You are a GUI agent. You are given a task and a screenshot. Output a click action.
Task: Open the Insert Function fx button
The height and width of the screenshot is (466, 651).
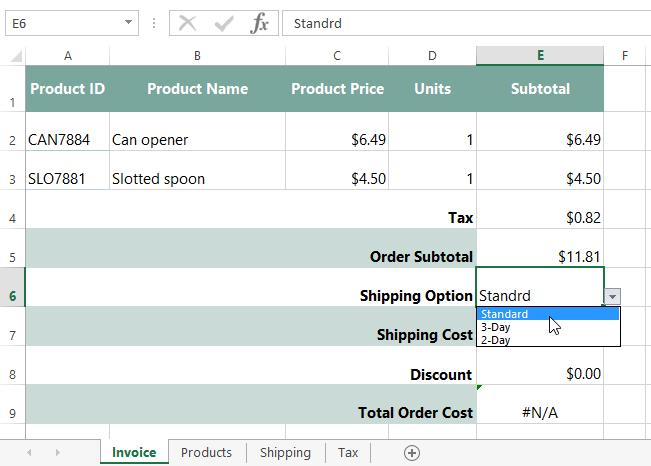[259, 23]
